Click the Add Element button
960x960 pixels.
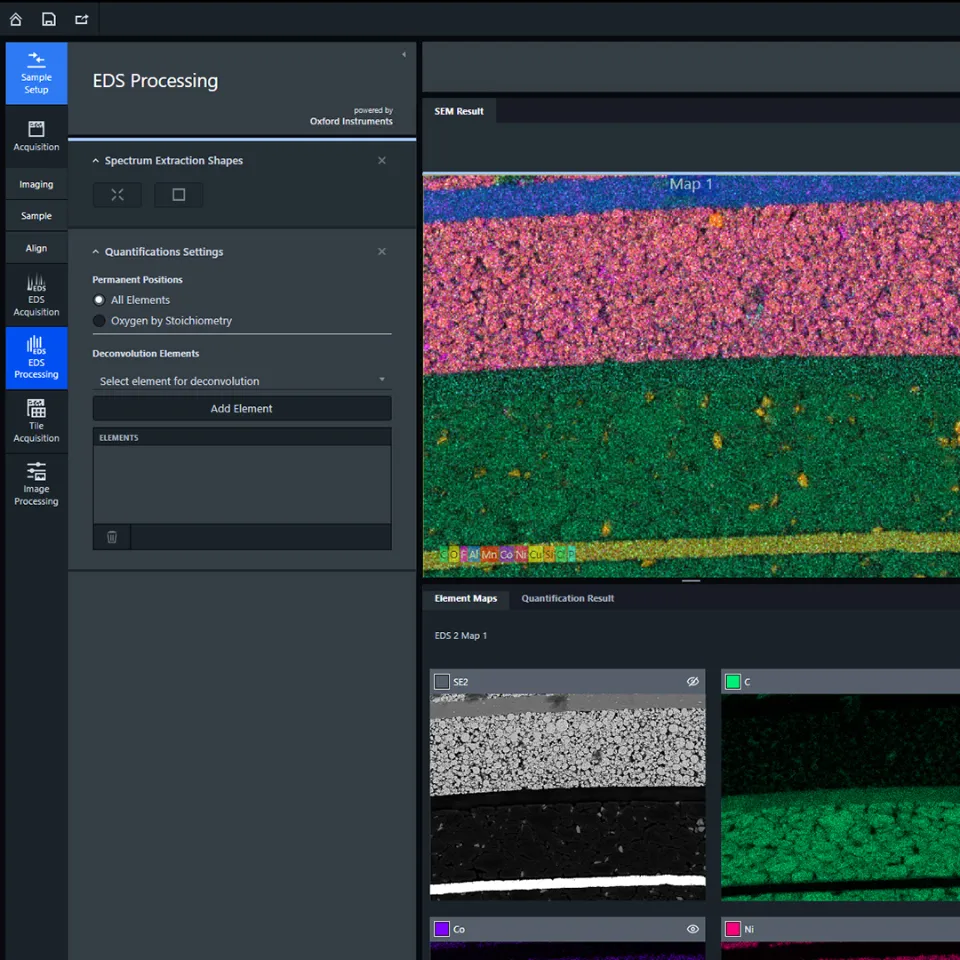tap(242, 408)
